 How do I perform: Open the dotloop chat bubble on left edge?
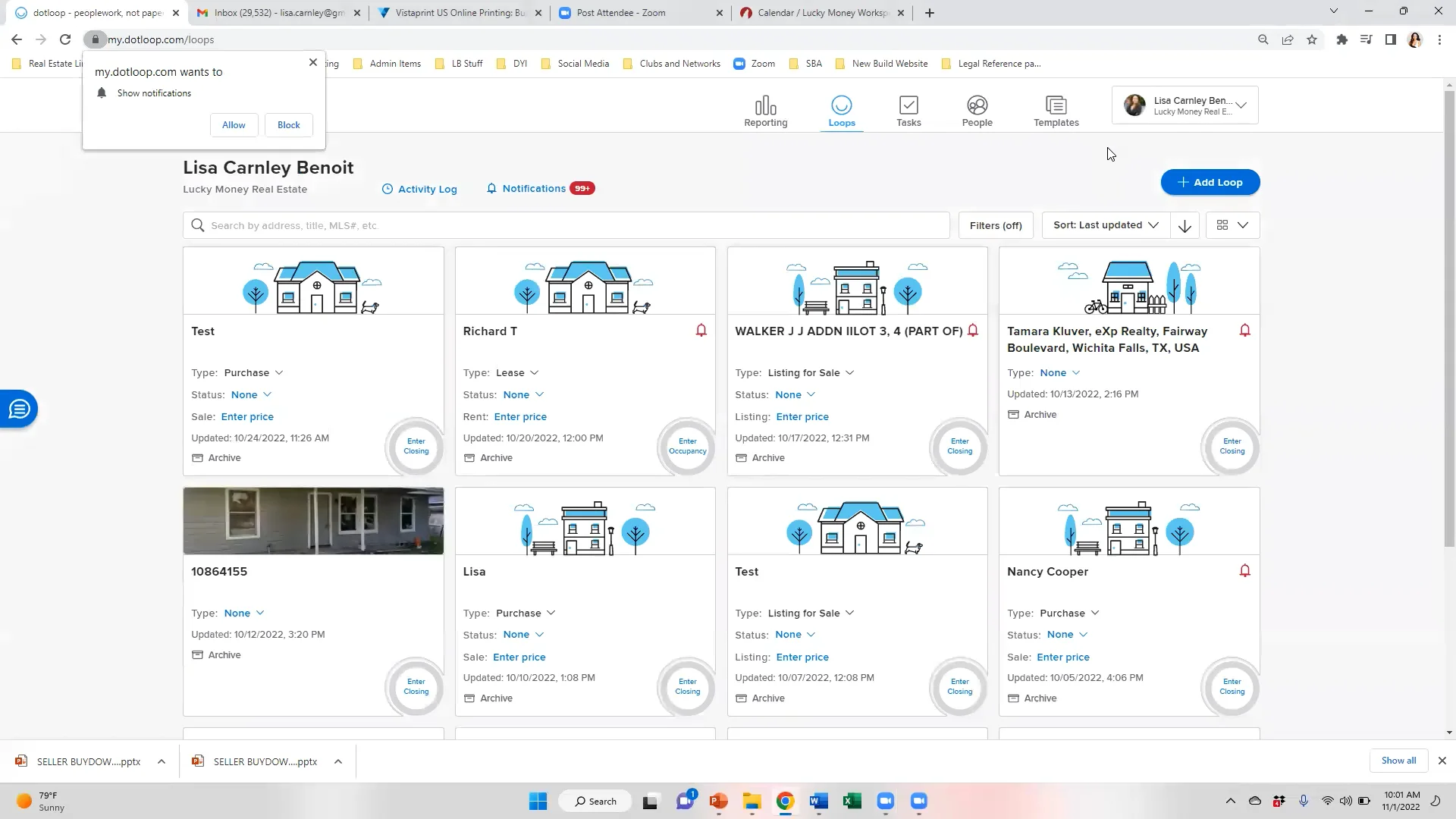(x=18, y=409)
